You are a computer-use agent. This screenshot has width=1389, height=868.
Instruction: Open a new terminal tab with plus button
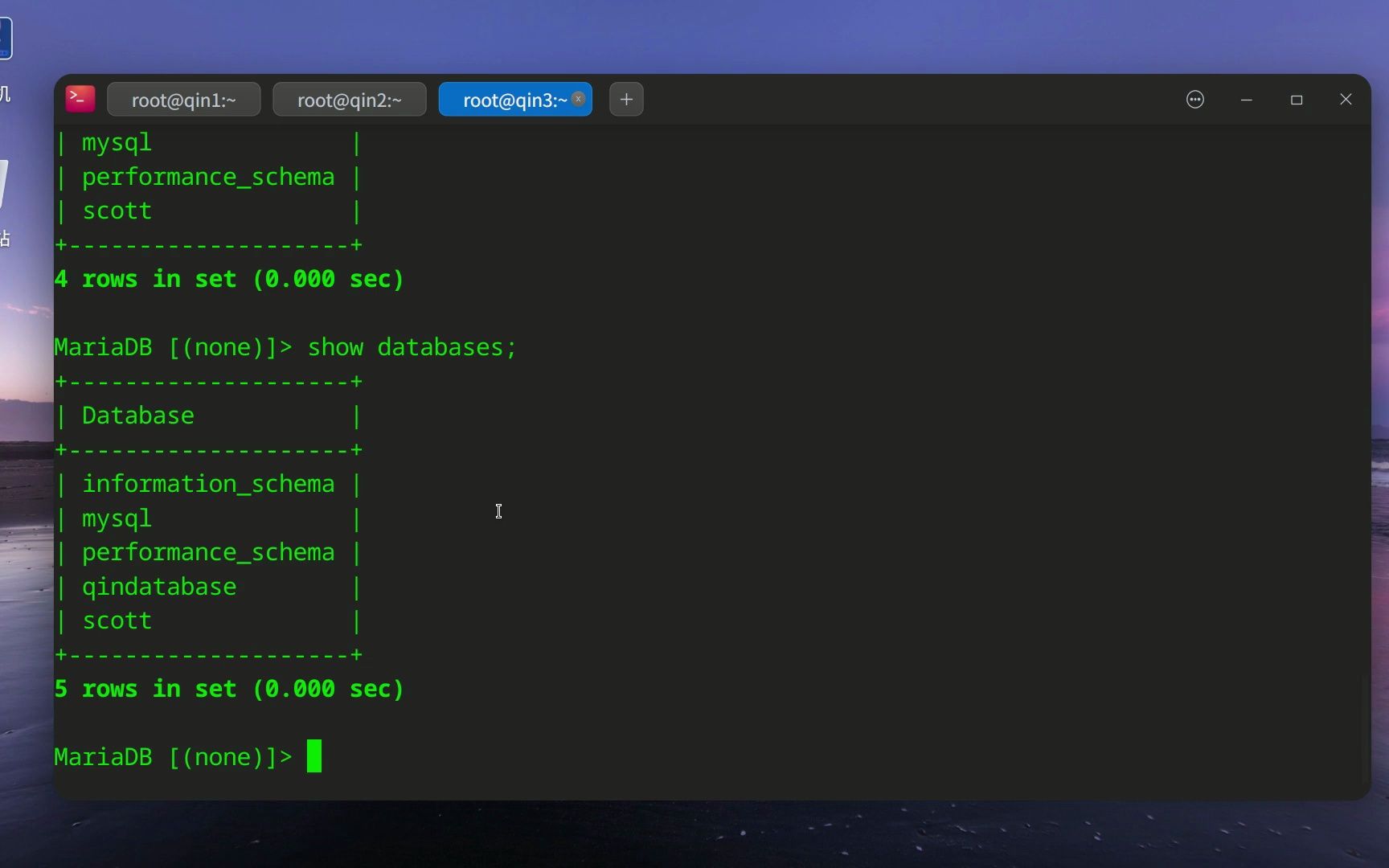[x=626, y=100]
